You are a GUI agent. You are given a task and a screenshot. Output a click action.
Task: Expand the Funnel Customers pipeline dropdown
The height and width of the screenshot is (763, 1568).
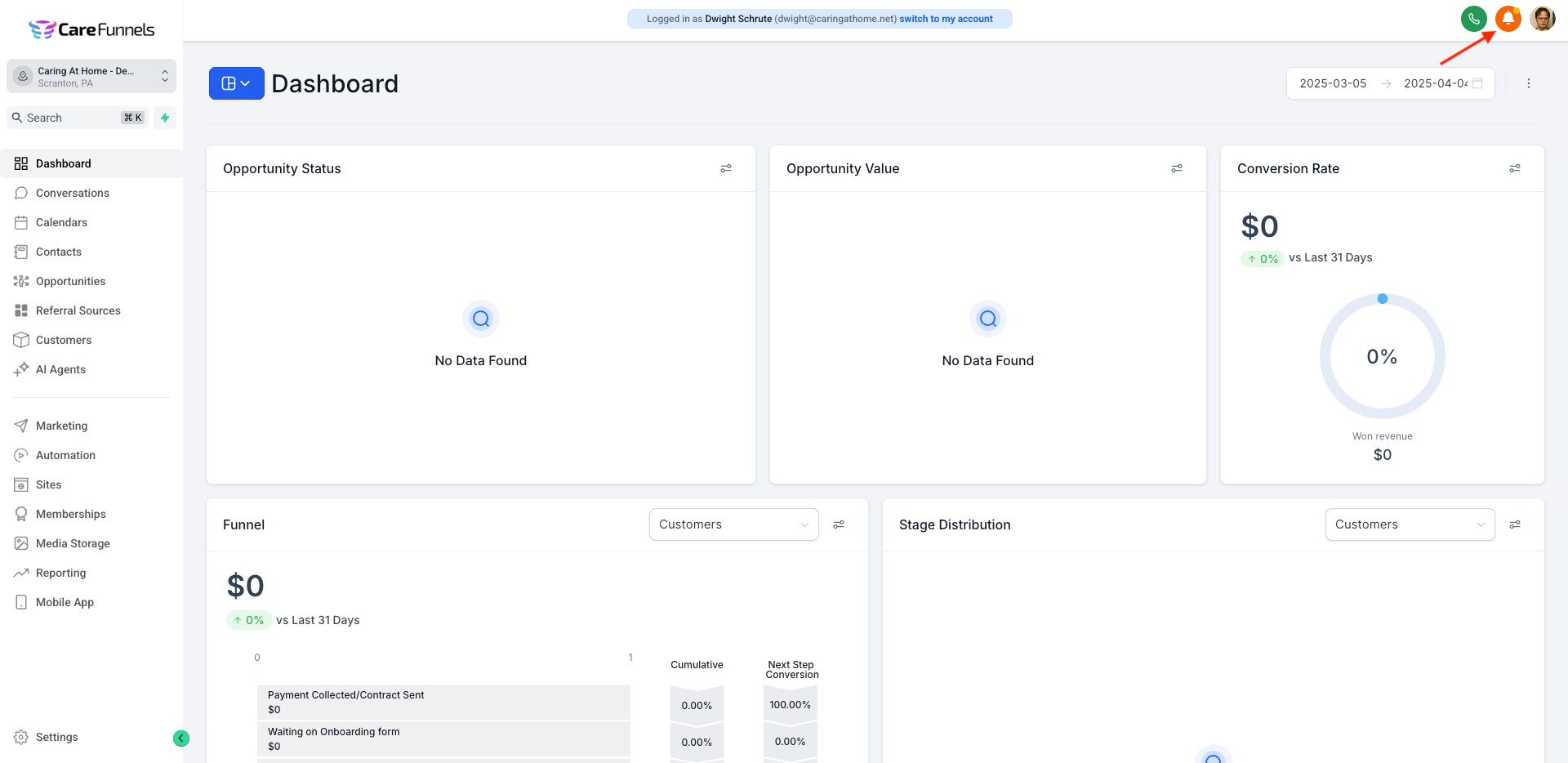click(733, 524)
